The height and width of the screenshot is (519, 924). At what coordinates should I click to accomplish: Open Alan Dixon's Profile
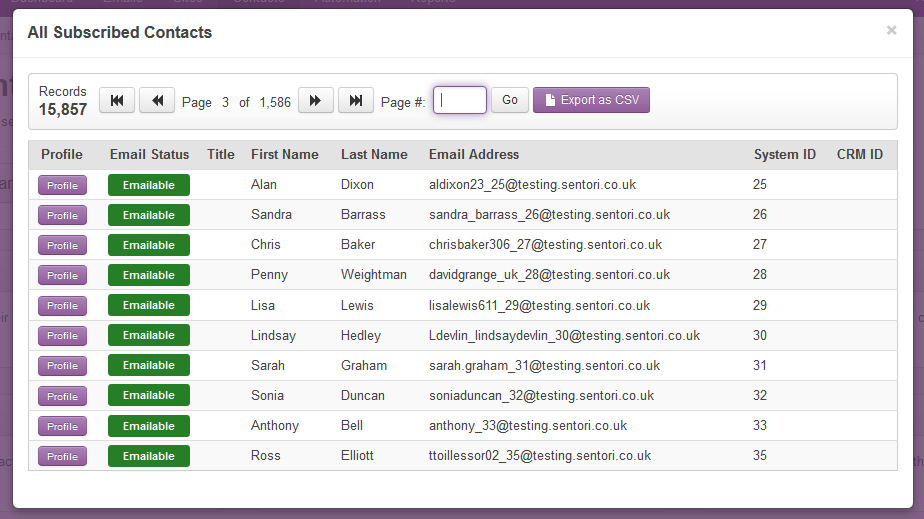(62, 185)
